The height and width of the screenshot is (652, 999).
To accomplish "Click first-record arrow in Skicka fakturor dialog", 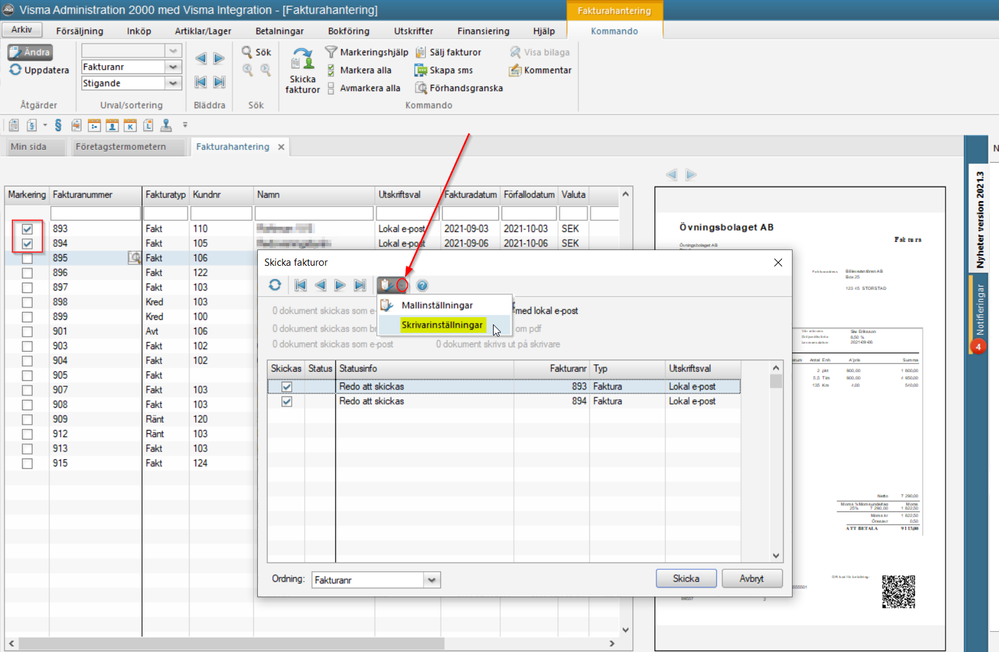I will (300, 285).
